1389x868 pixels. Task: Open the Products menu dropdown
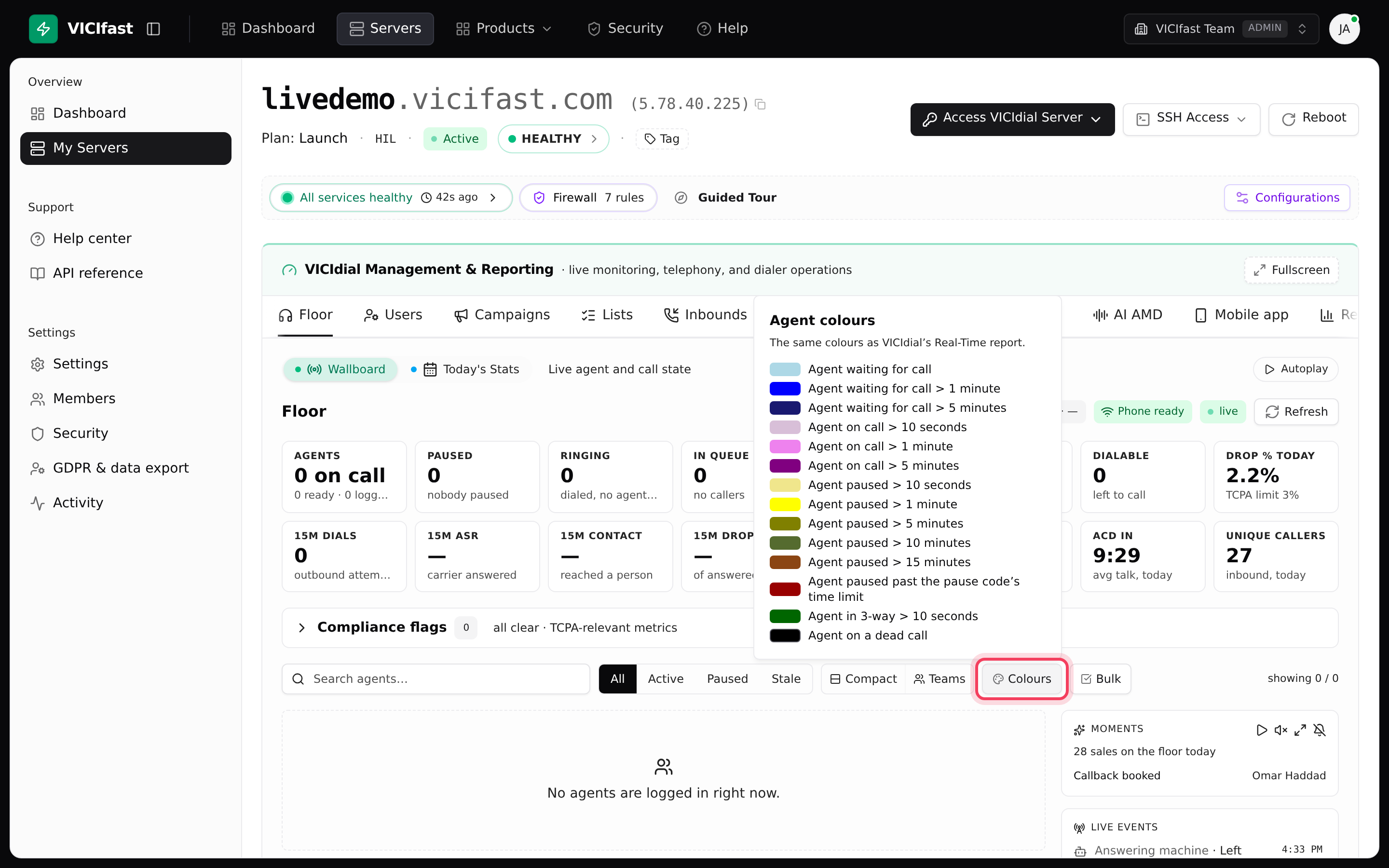click(504, 29)
